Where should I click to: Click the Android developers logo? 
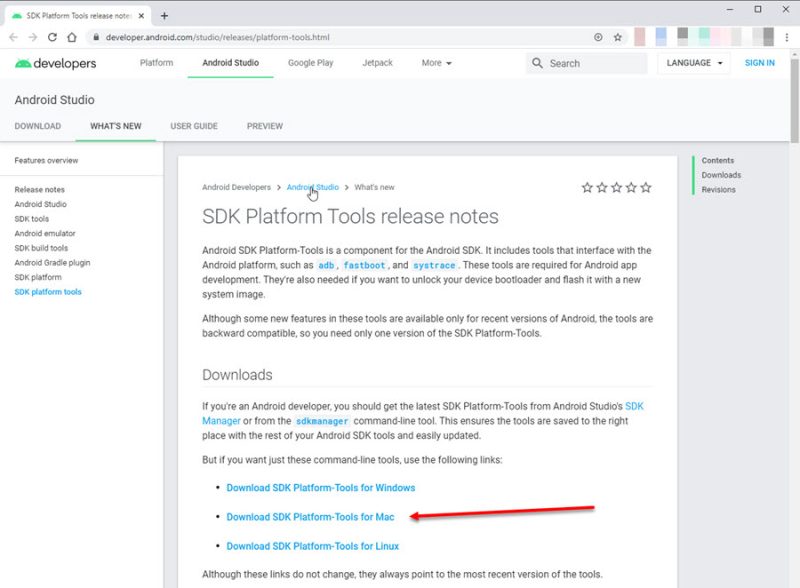[x=56, y=63]
